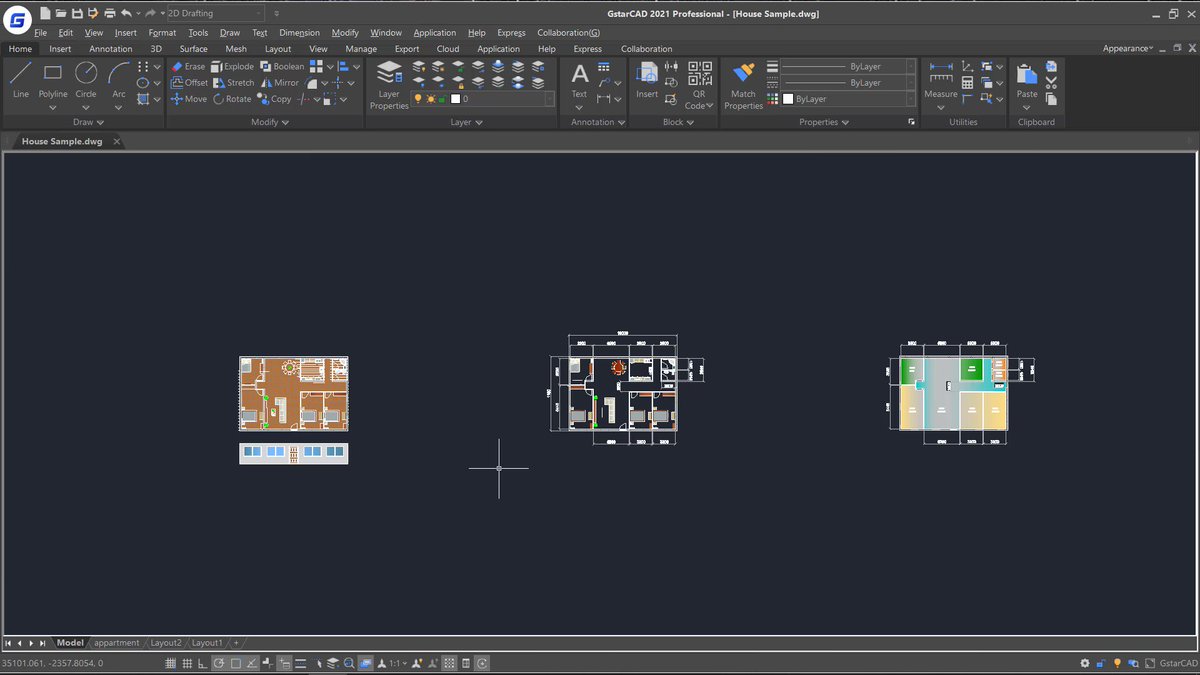The width and height of the screenshot is (1200, 675).
Task: Select the Move tool
Action: pos(189,99)
